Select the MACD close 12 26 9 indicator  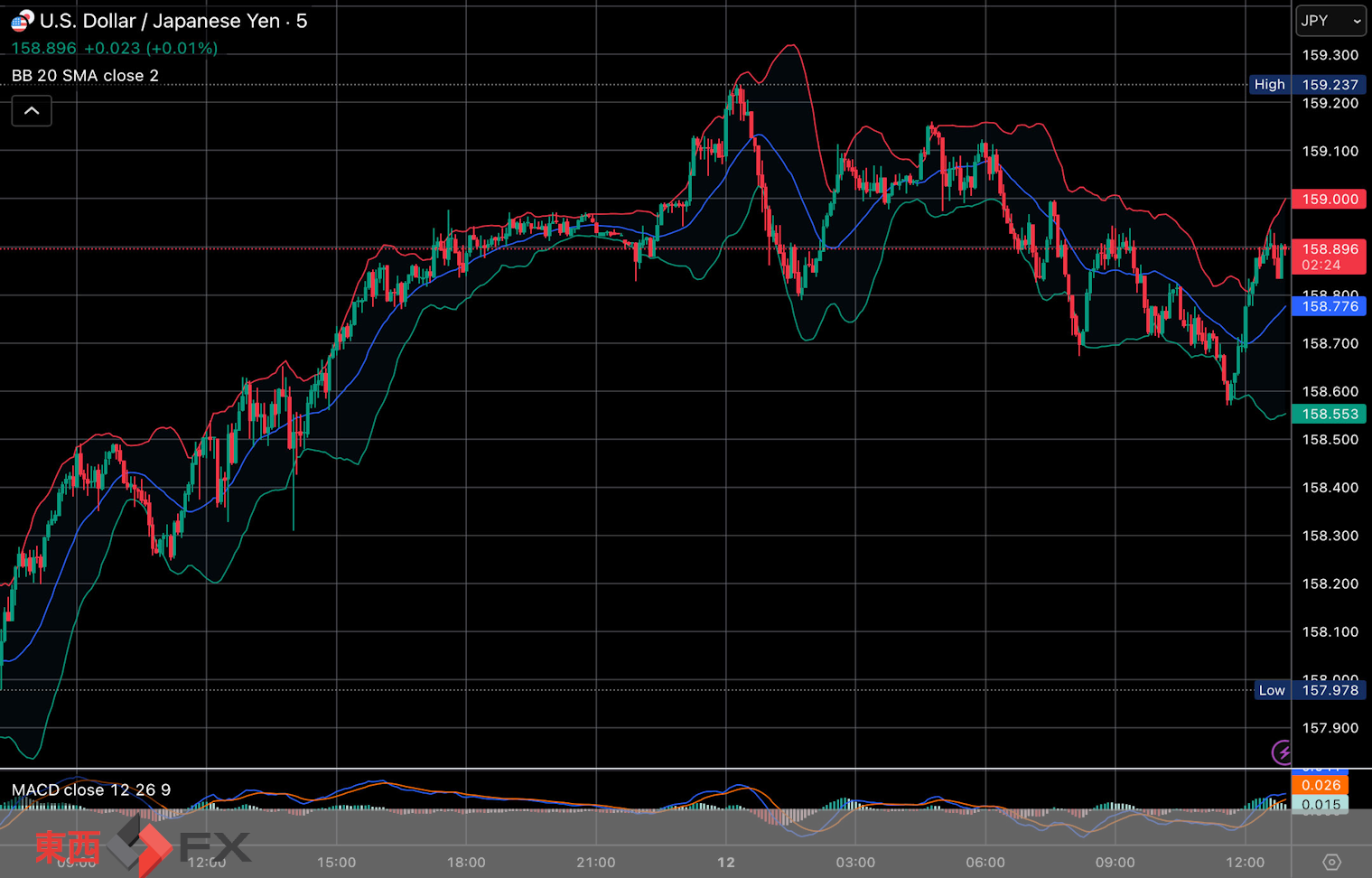(91, 789)
